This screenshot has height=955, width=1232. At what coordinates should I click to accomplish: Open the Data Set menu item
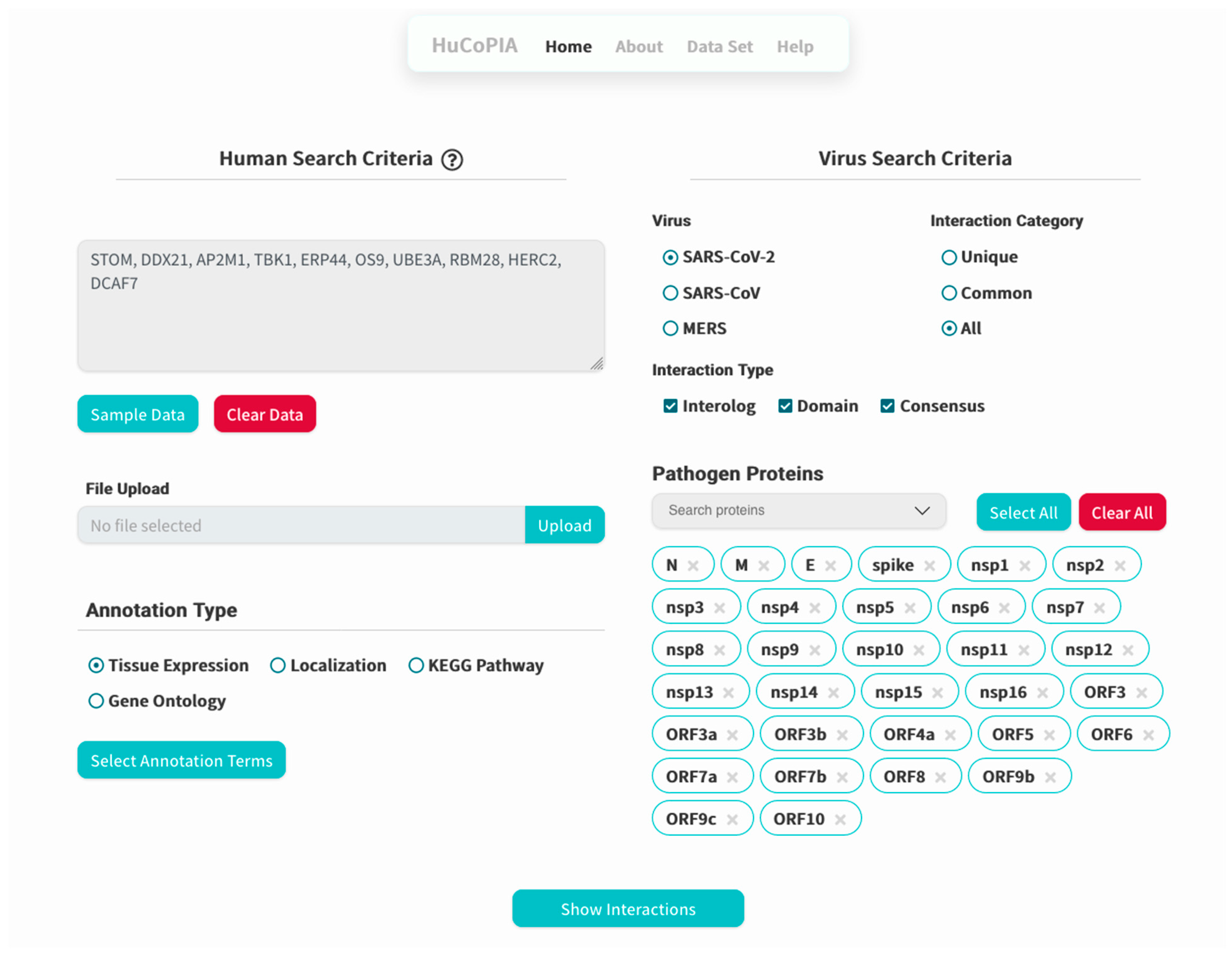coord(719,46)
